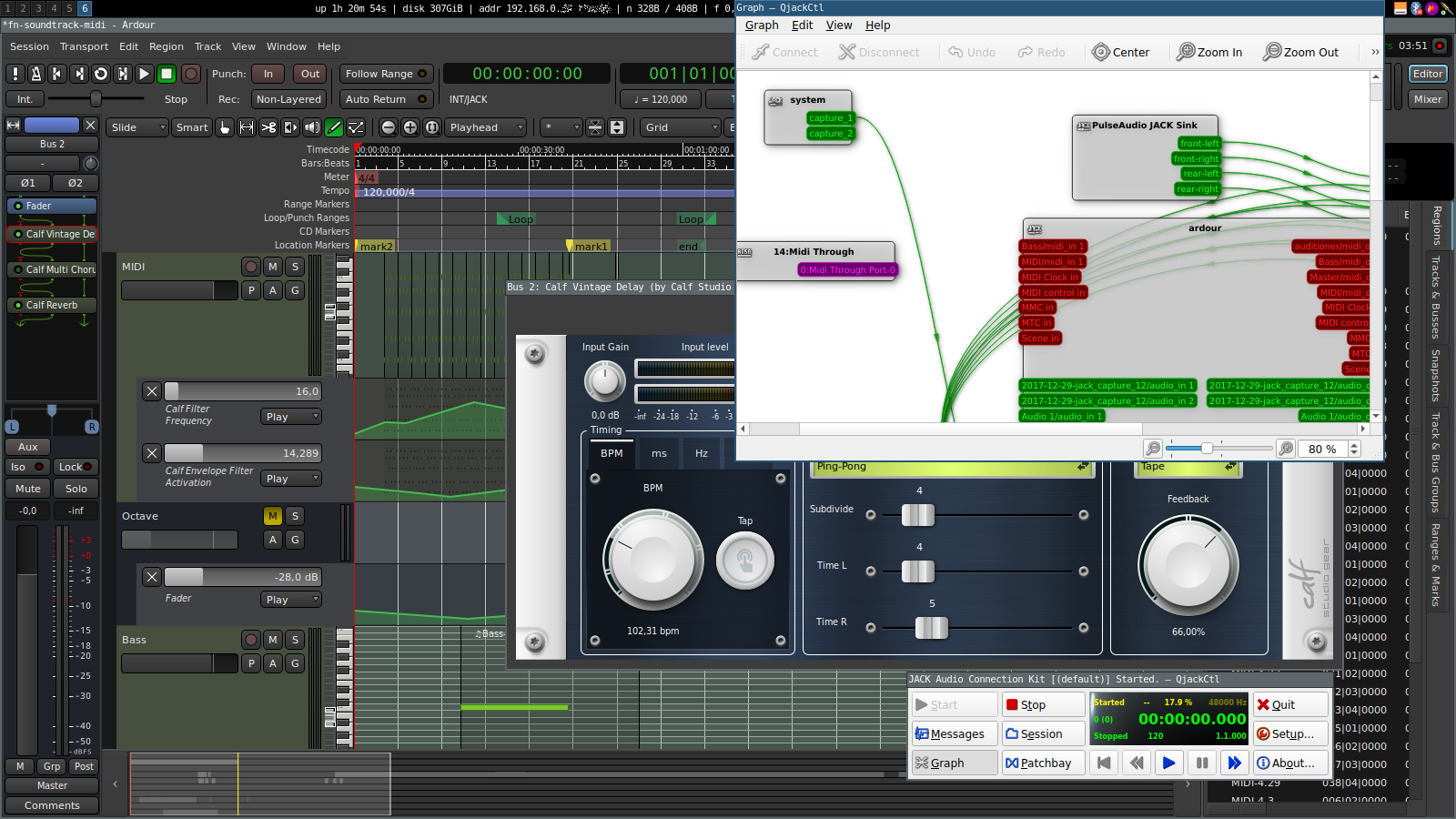Open the Transport menu in Ardour
This screenshot has width=1456, height=819.
point(84,46)
